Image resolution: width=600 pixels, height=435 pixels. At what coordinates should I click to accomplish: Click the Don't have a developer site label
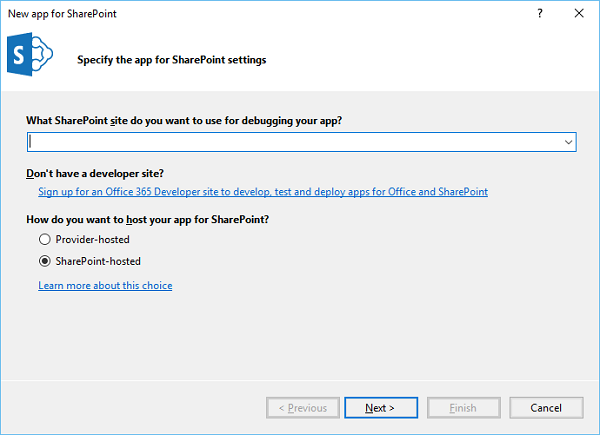(x=95, y=173)
